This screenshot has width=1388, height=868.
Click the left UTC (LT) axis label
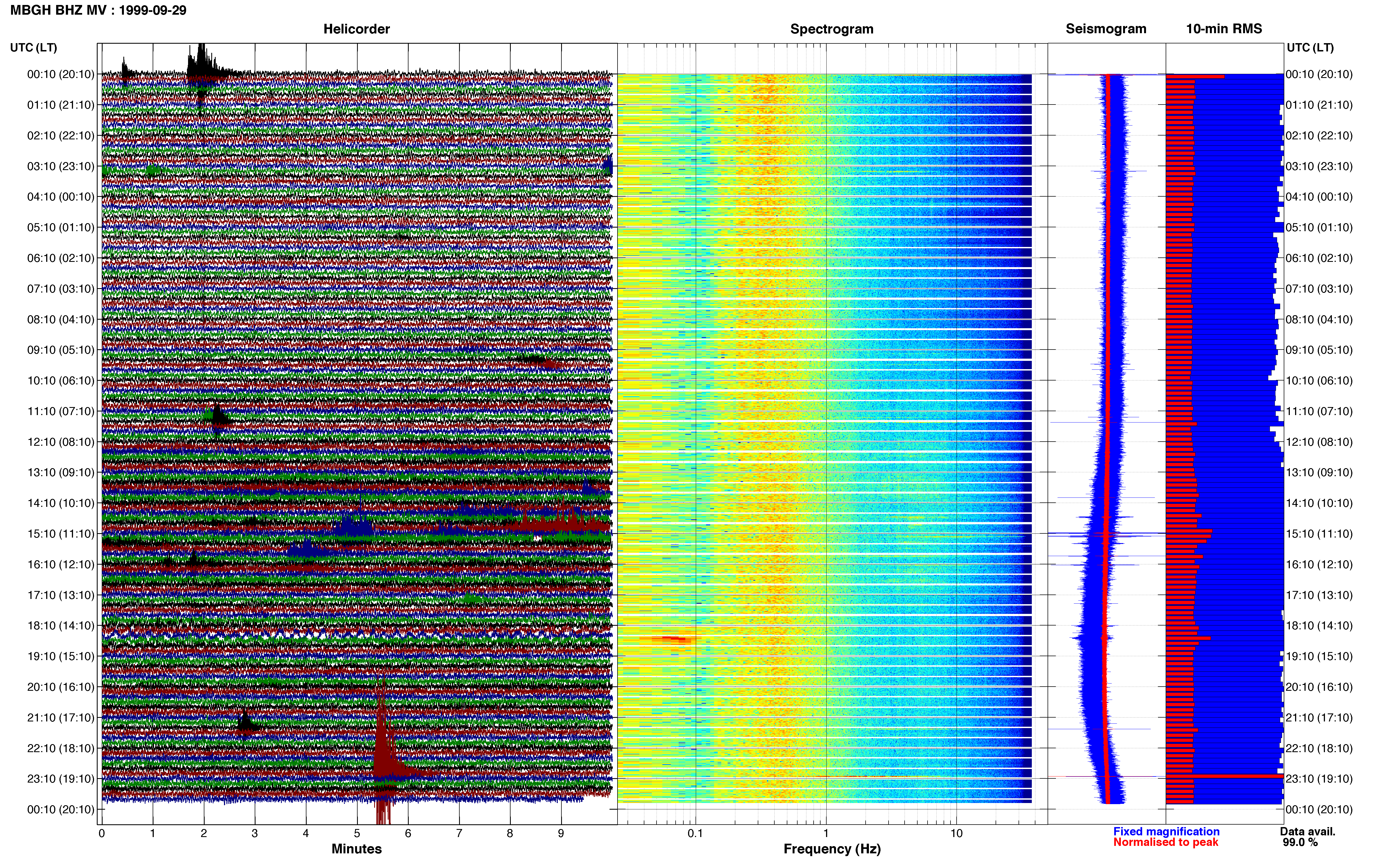coord(33,48)
